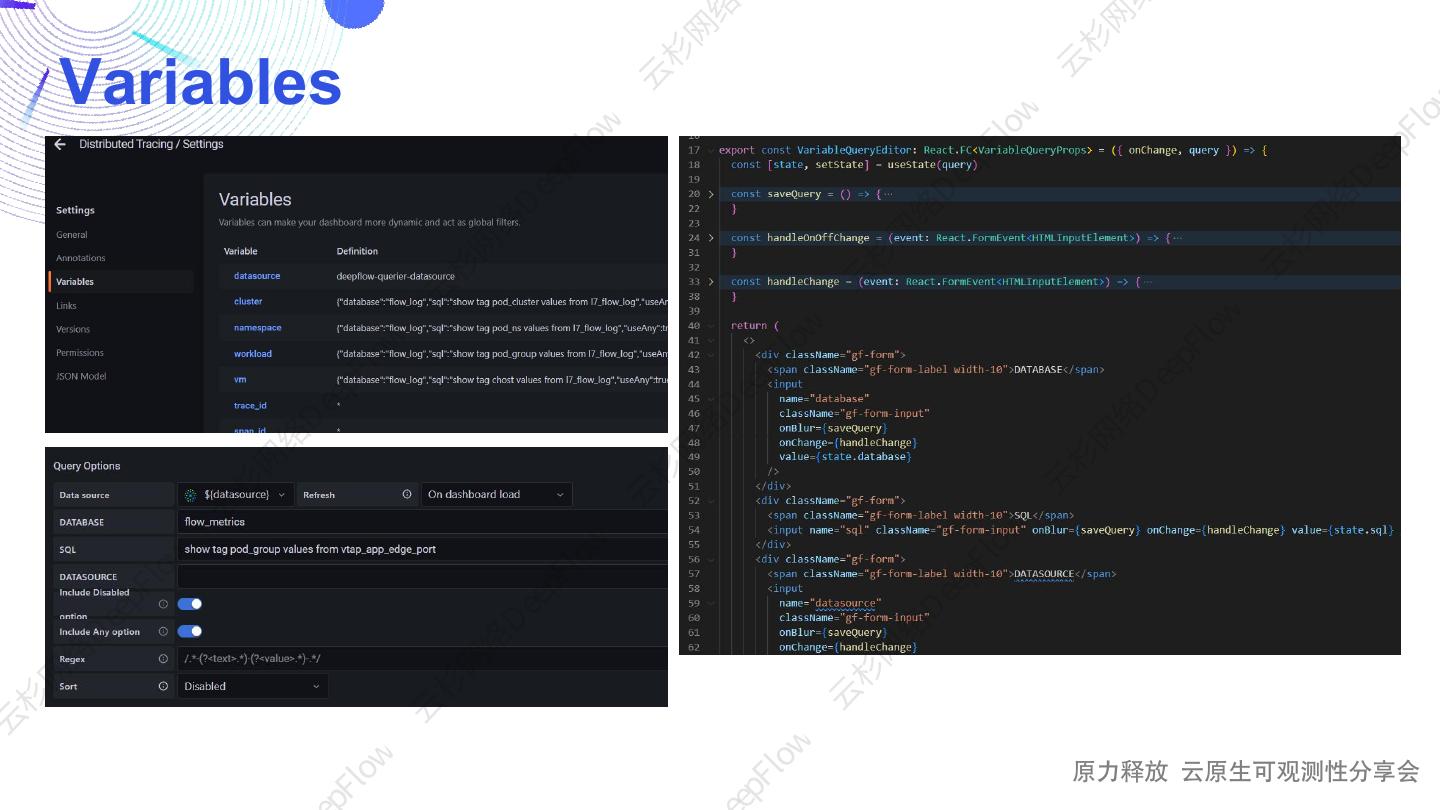
Task: Click 'VariableQueryEditor' on code line 17
Action: click(x=854, y=150)
